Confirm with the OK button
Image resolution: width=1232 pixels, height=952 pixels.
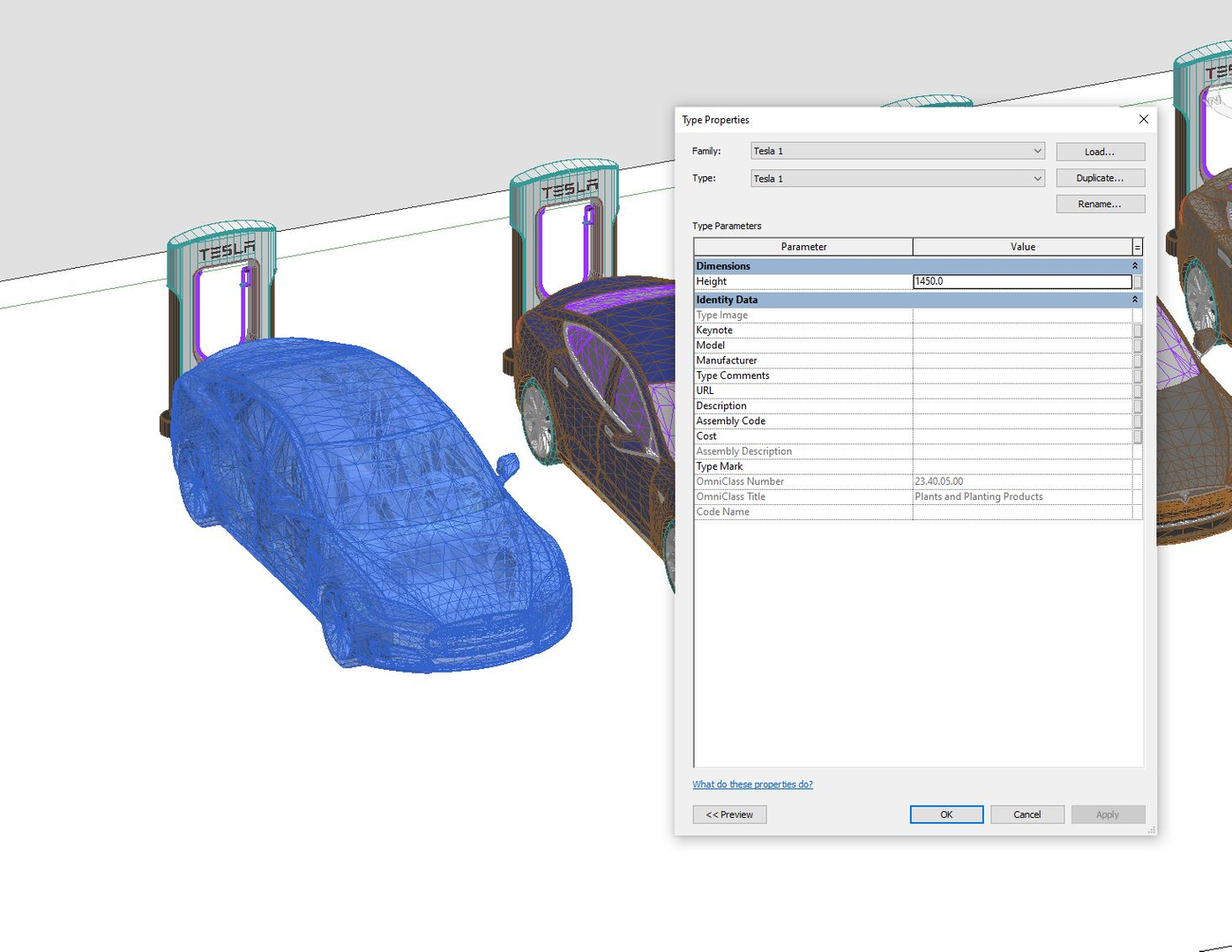coord(946,814)
